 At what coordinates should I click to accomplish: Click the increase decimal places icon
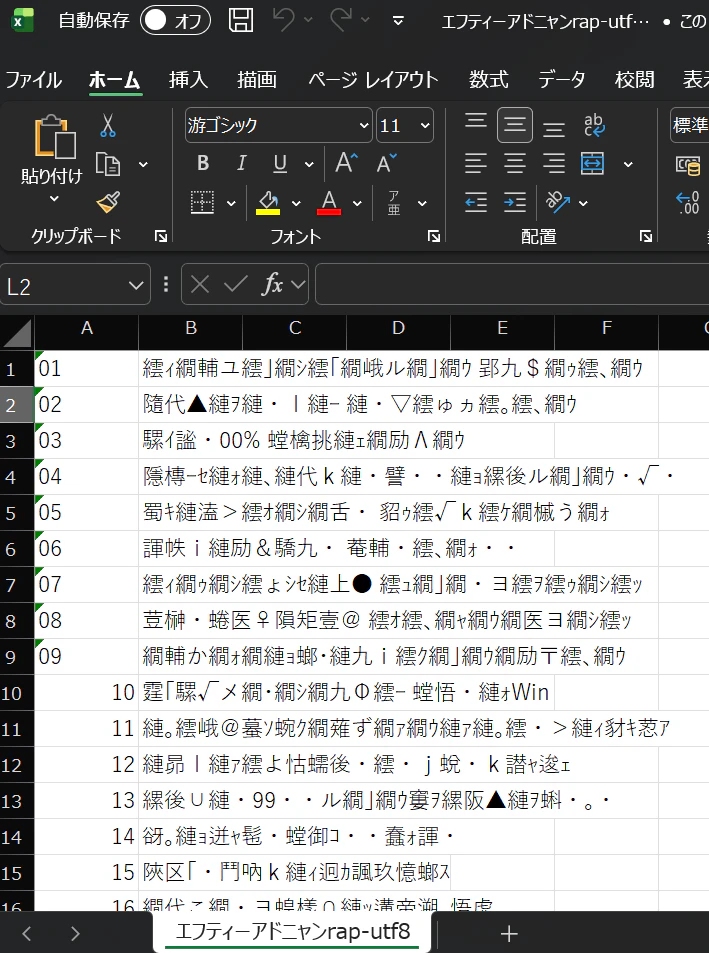(x=688, y=202)
